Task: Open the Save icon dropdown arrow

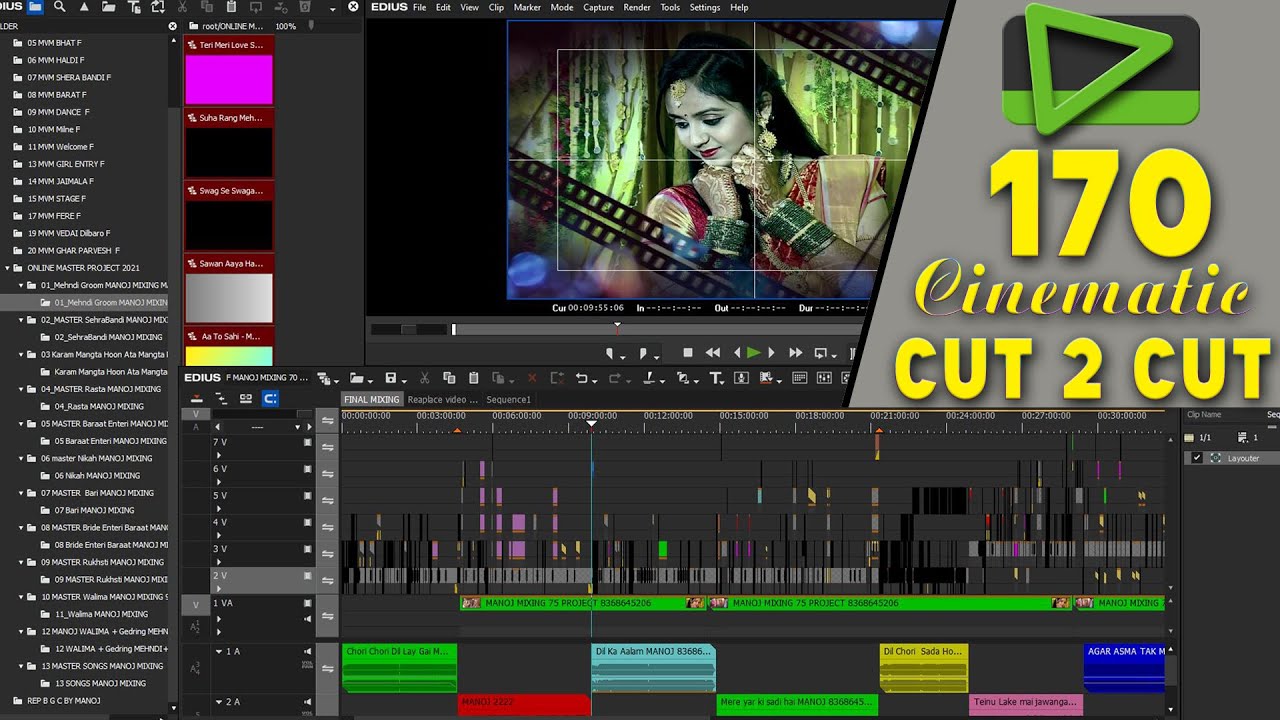Action: click(x=404, y=380)
